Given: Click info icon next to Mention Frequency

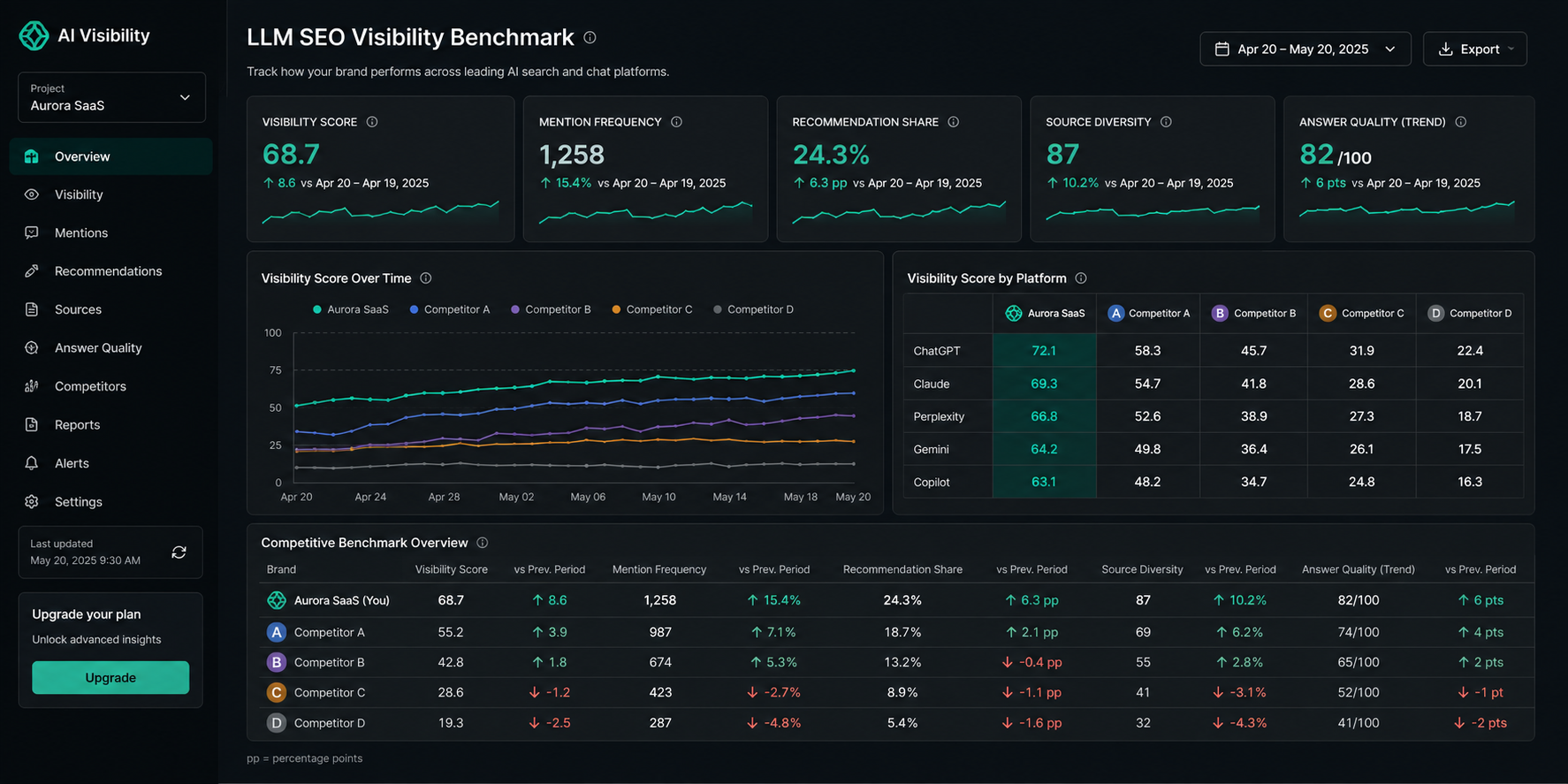Looking at the screenshot, I should (x=676, y=122).
